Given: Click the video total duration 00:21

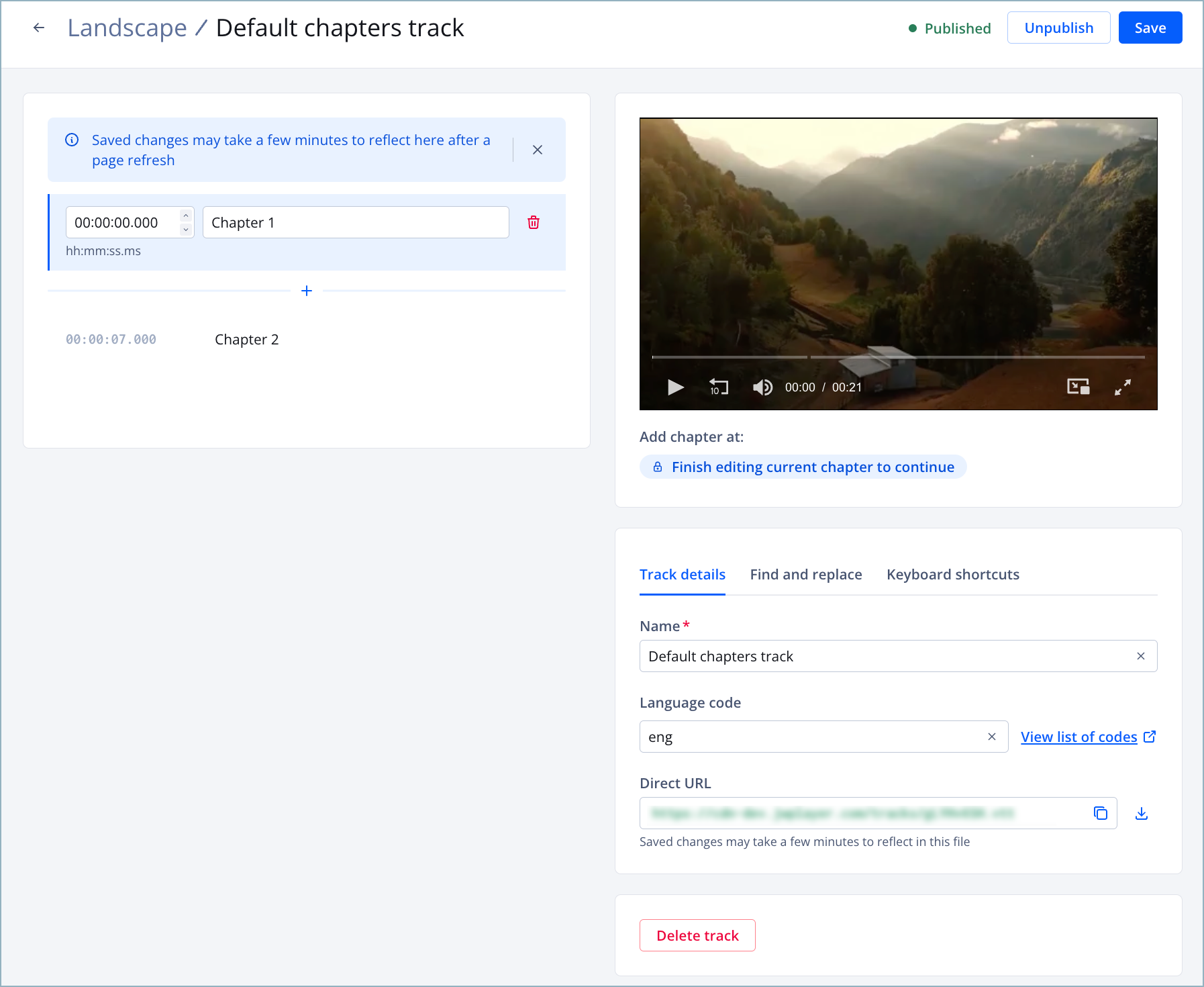Looking at the screenshot, I should pyautogui.click(x=847, y=387).
